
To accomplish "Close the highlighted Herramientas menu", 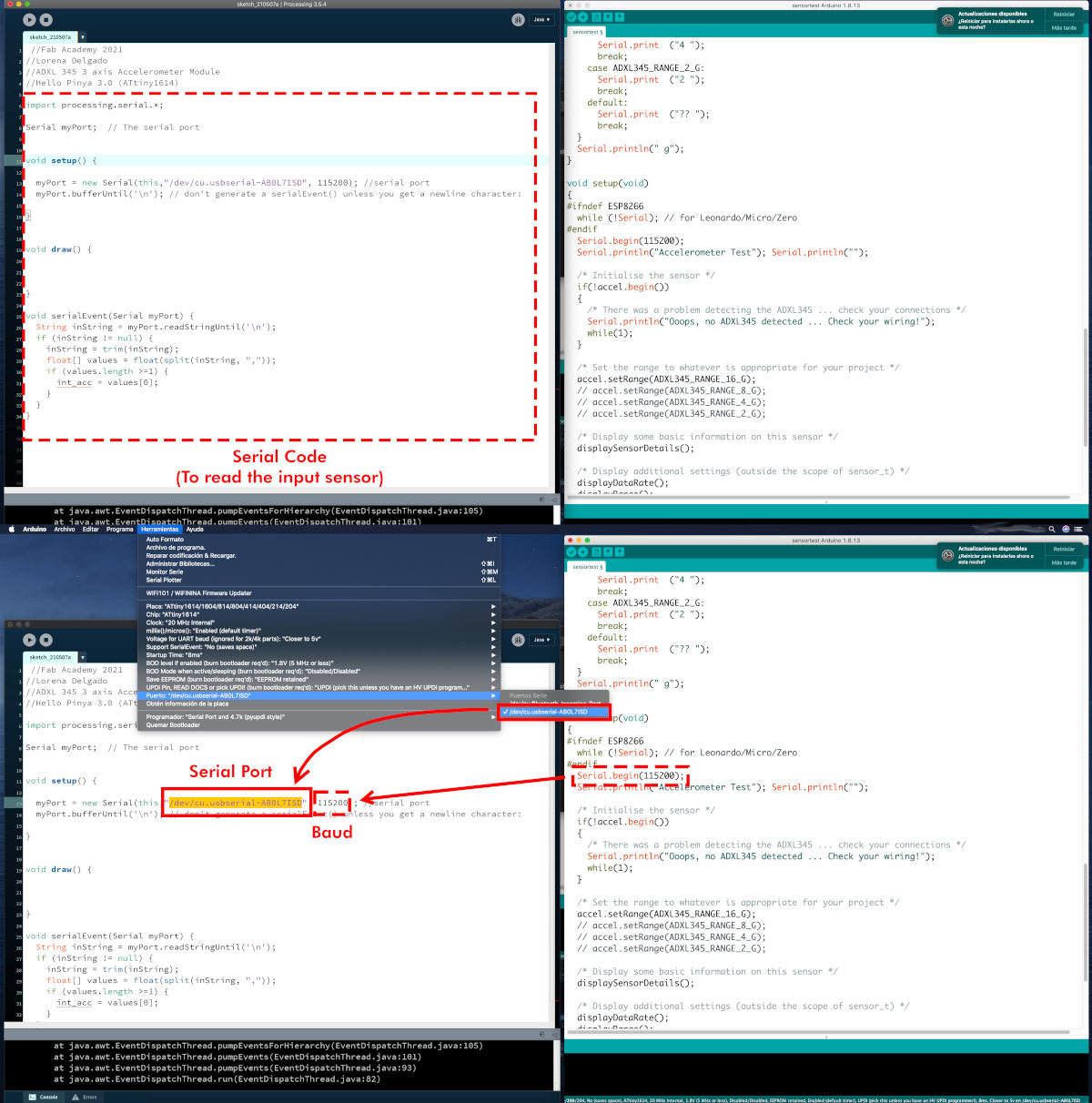I will click(x=160, y=529).
